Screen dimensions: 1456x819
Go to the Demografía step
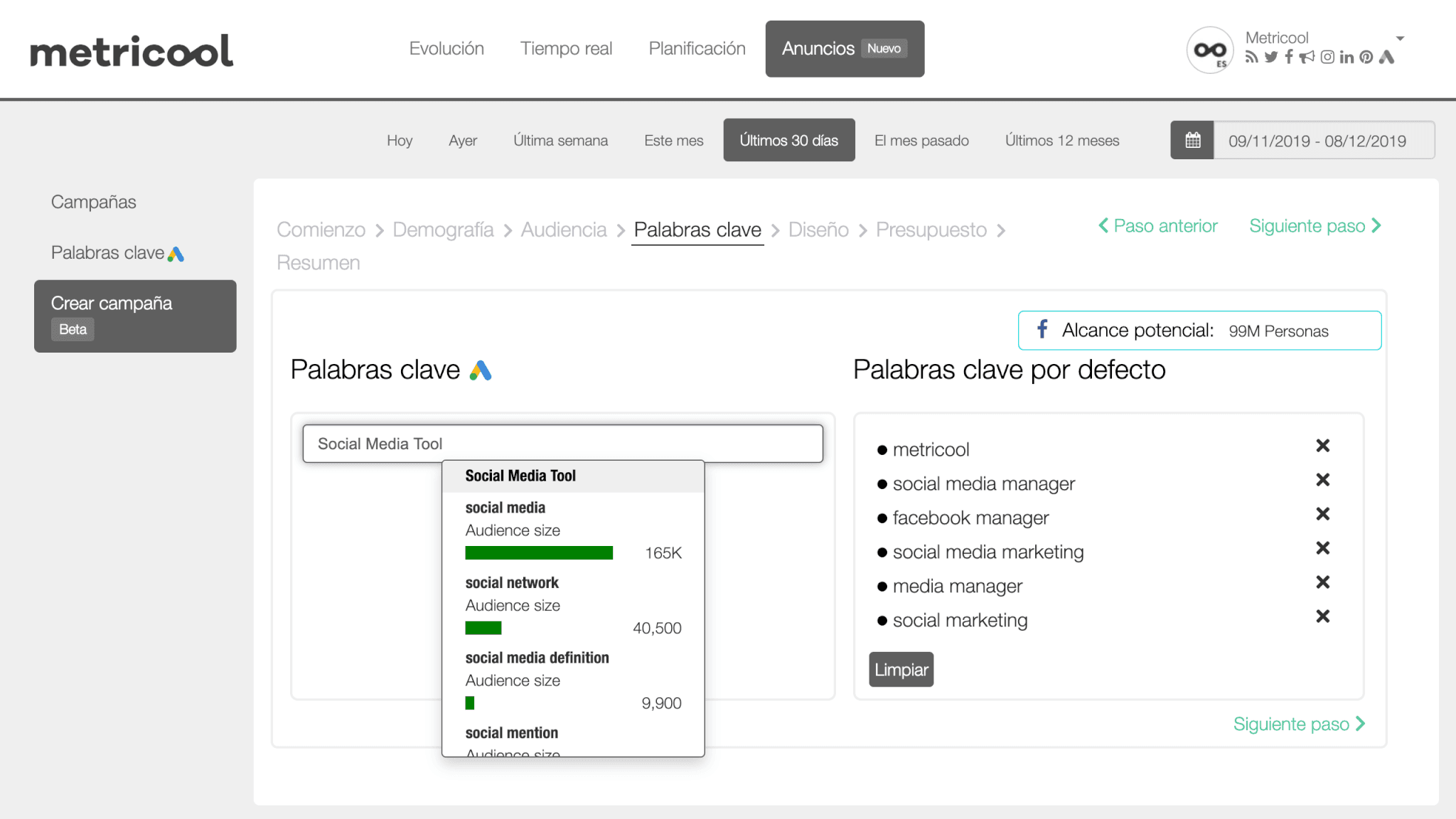(x=443, y=230)
